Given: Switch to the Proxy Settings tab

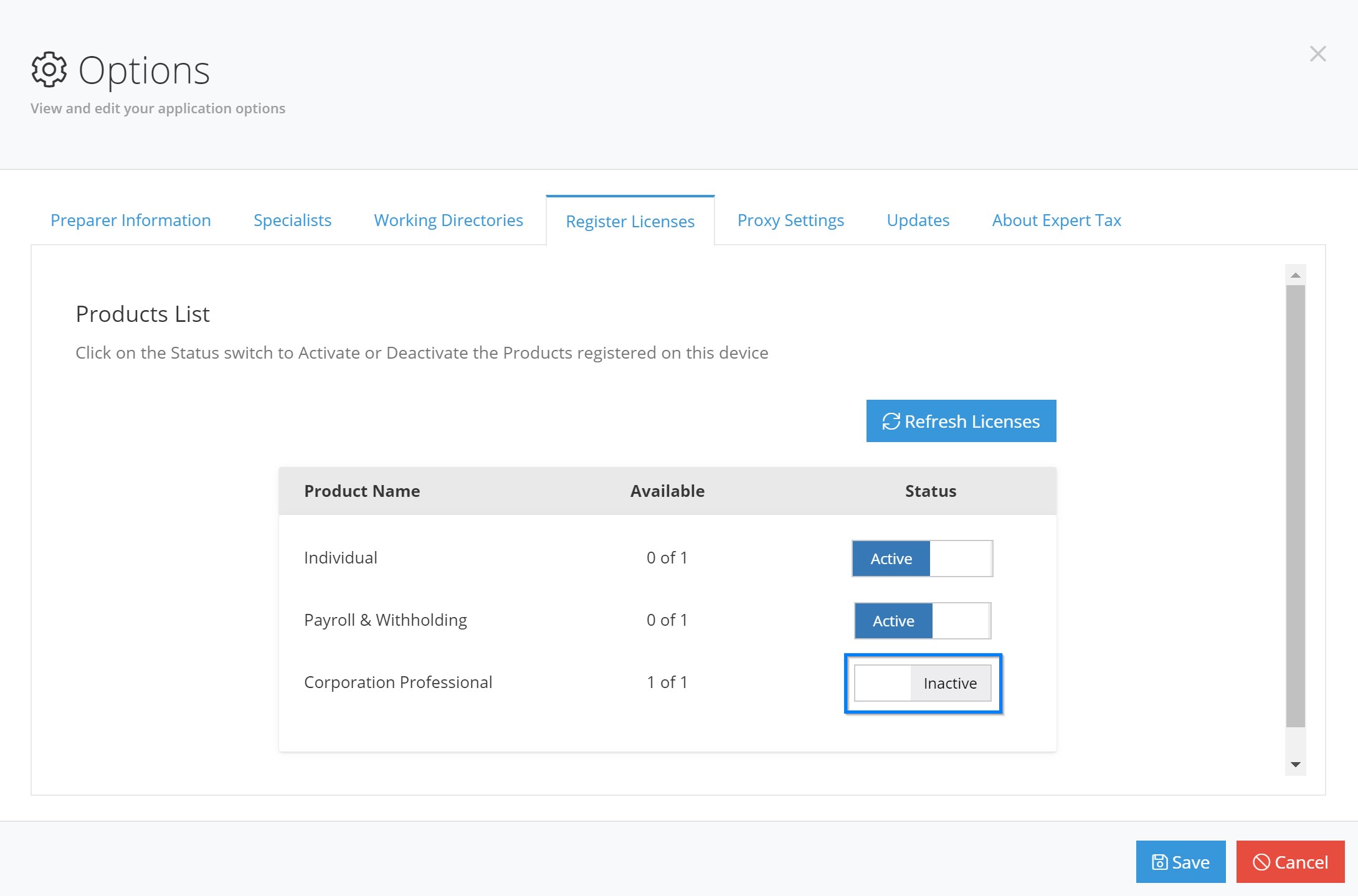Looking at the screenshot, I should 790,220.
